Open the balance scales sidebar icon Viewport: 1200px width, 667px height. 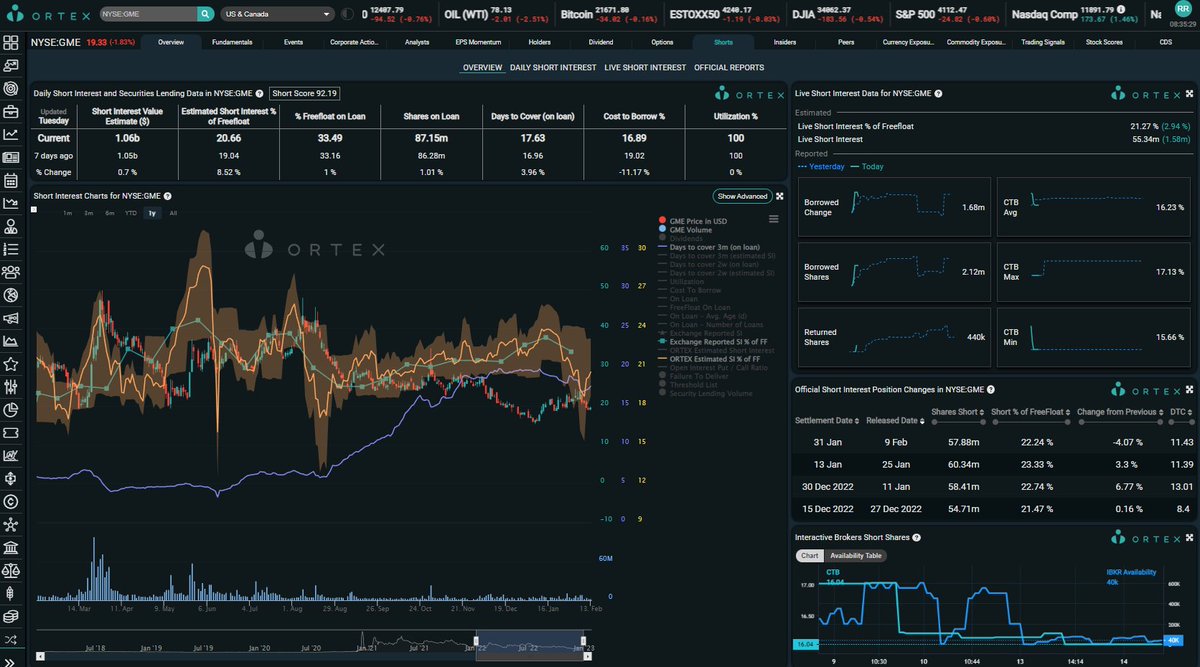pos(11,570)
